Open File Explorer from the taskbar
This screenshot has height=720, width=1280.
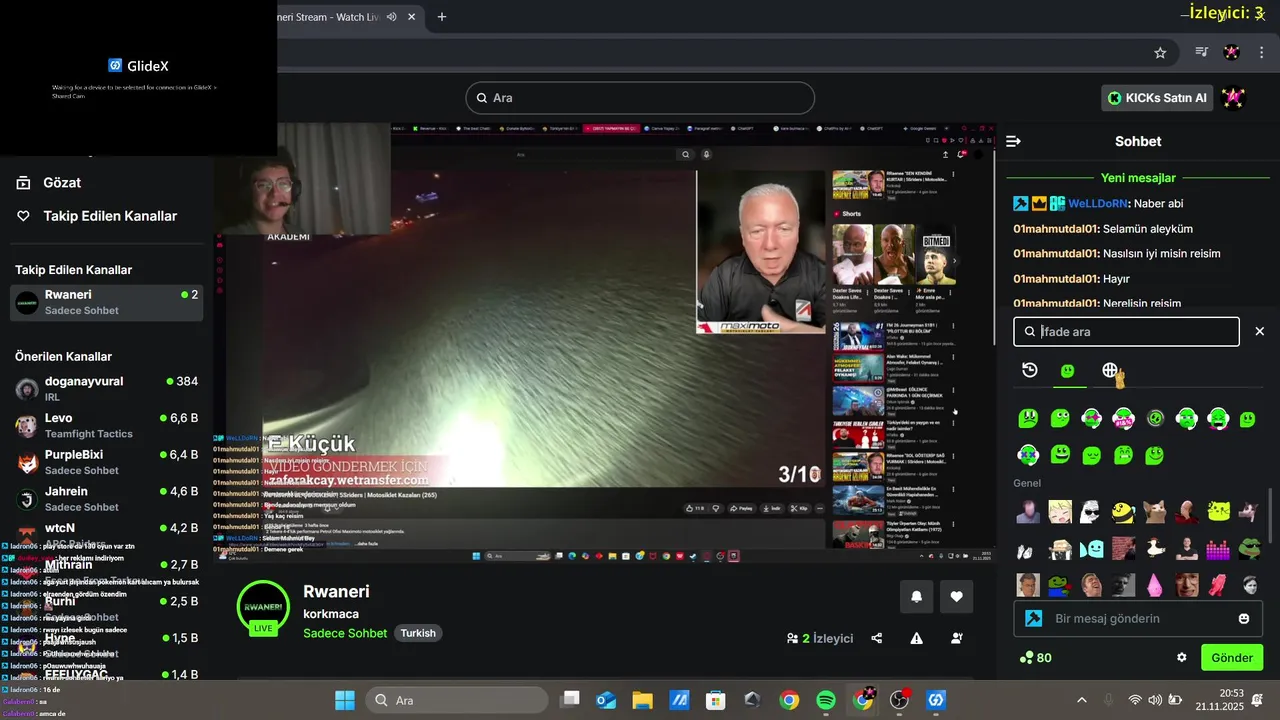(x=642, y=700)
